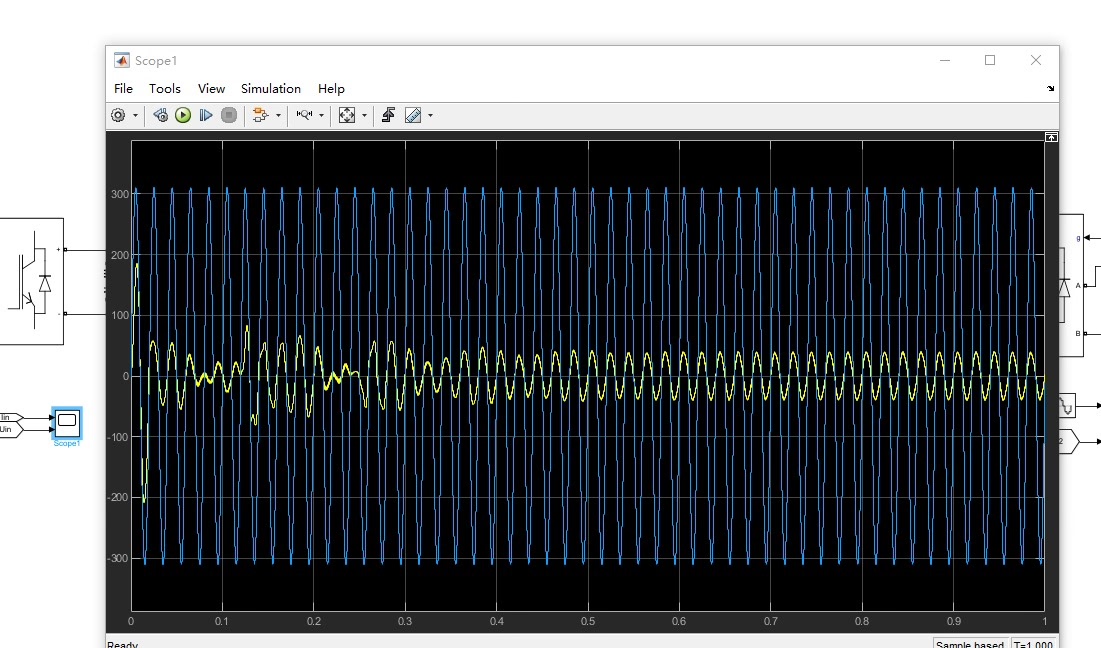
Task: Click the 0.5 x-axis tick label
Action: (588, 621)
